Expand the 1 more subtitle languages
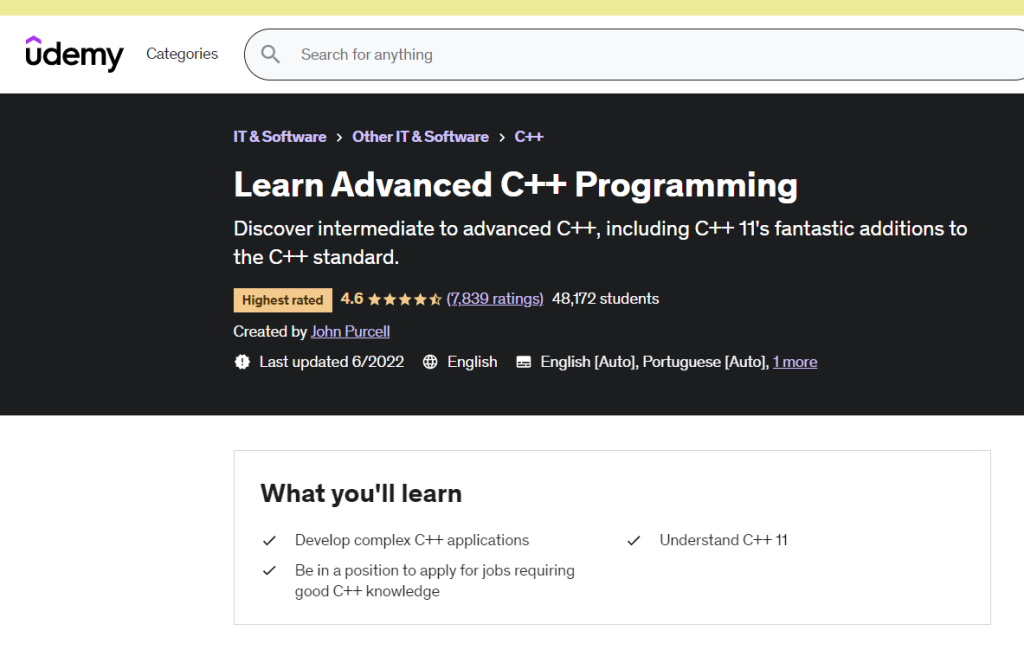 click(x=795, y=361)
